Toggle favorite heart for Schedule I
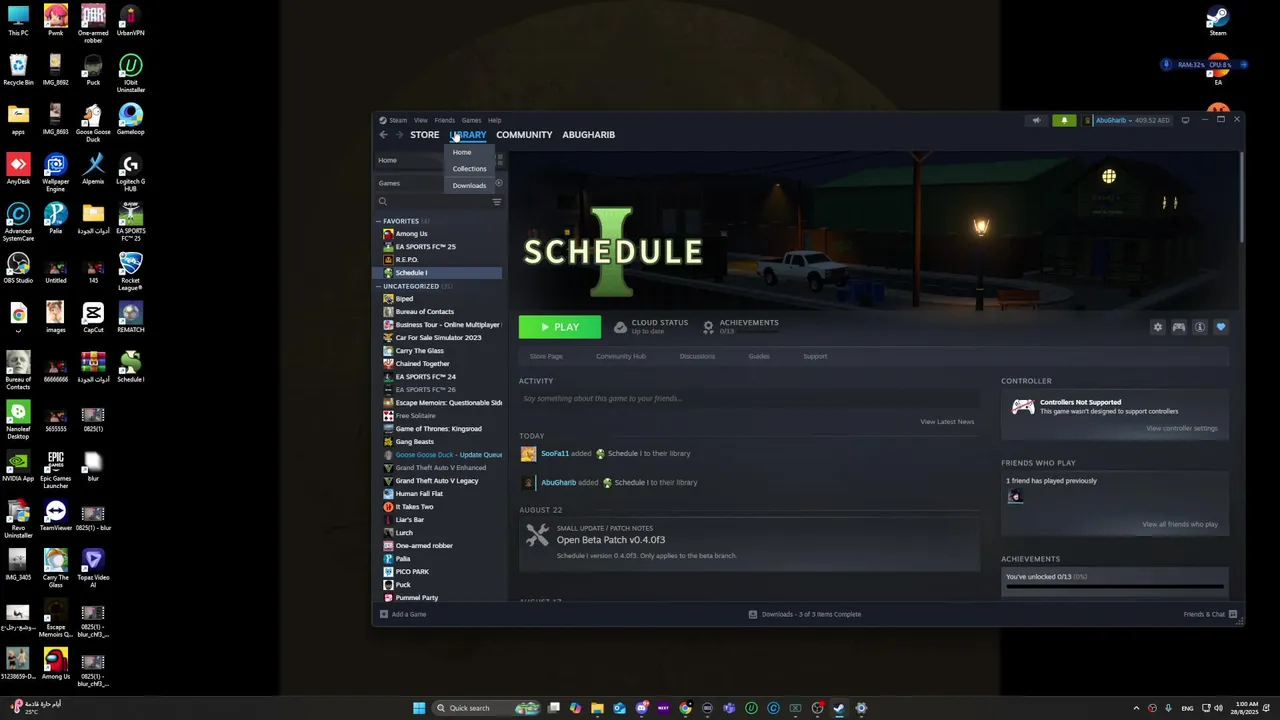This screenshot has width=1280, height=720. 1221,327
